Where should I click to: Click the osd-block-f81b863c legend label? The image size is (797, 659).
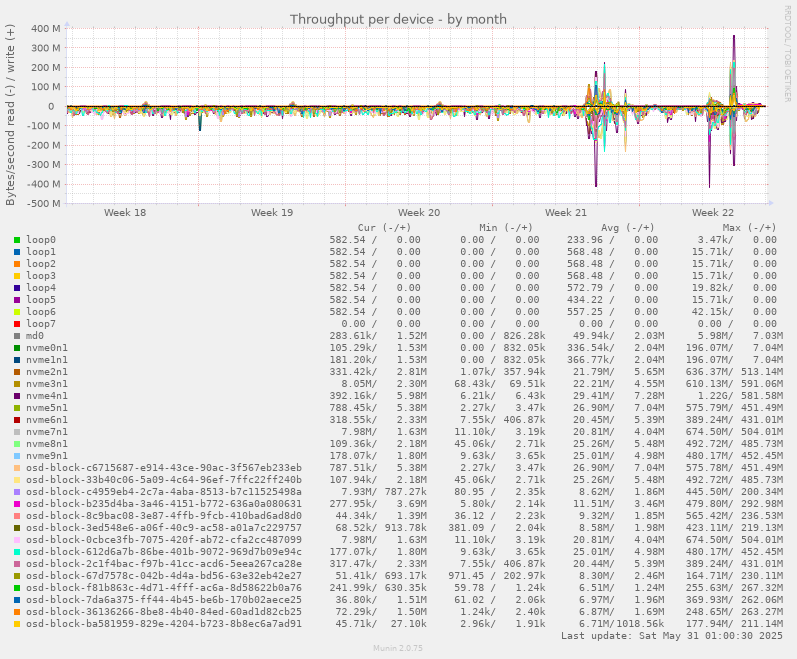tap(164, 588)
